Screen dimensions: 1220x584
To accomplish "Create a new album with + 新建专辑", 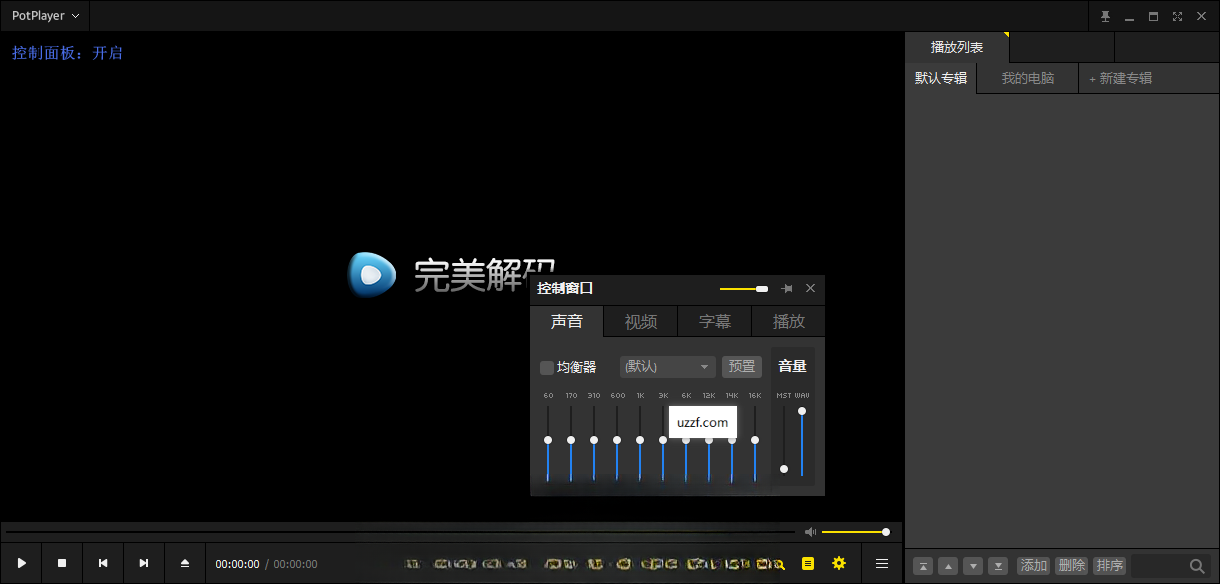I will [x=1120, y=78].
